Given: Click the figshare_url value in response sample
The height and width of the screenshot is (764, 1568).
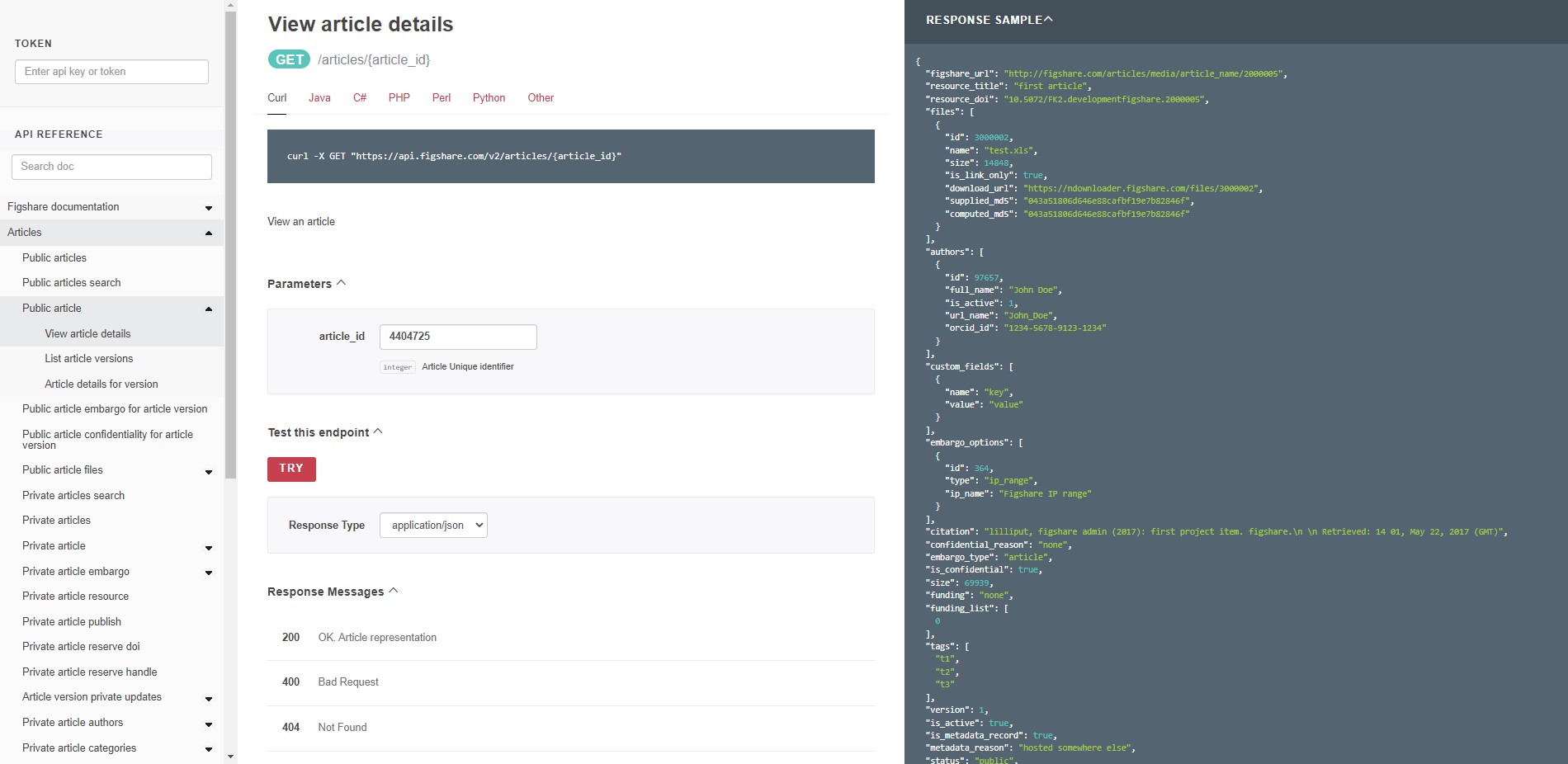Looking at the screenshot, I should [x=1143, y=73].
